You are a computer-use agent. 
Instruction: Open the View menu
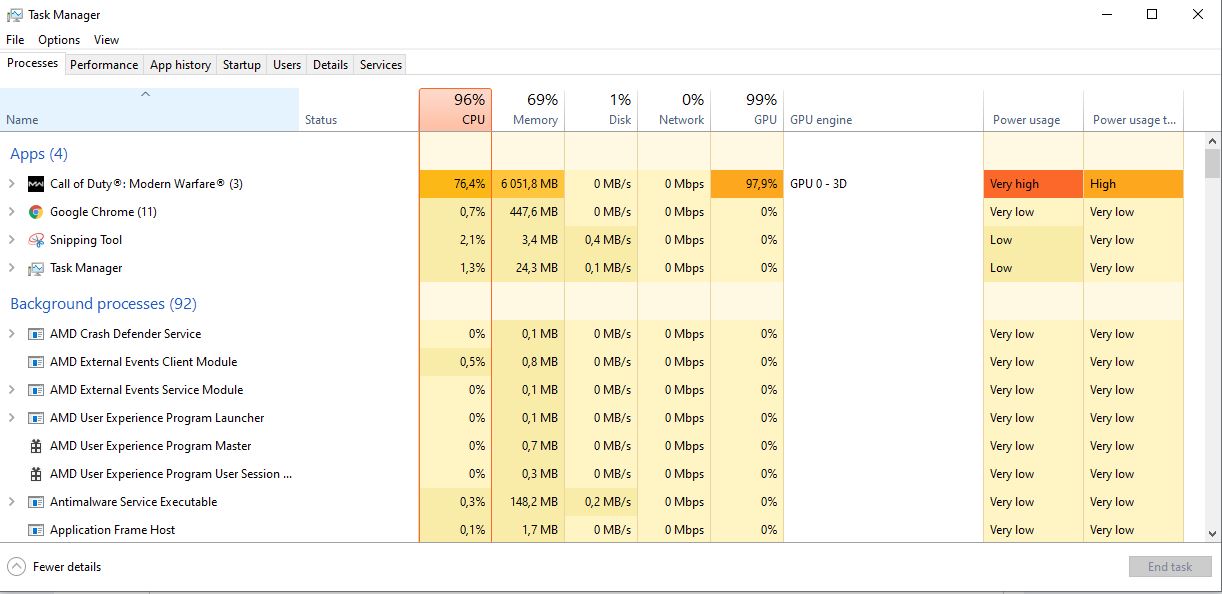click(107, 40)
